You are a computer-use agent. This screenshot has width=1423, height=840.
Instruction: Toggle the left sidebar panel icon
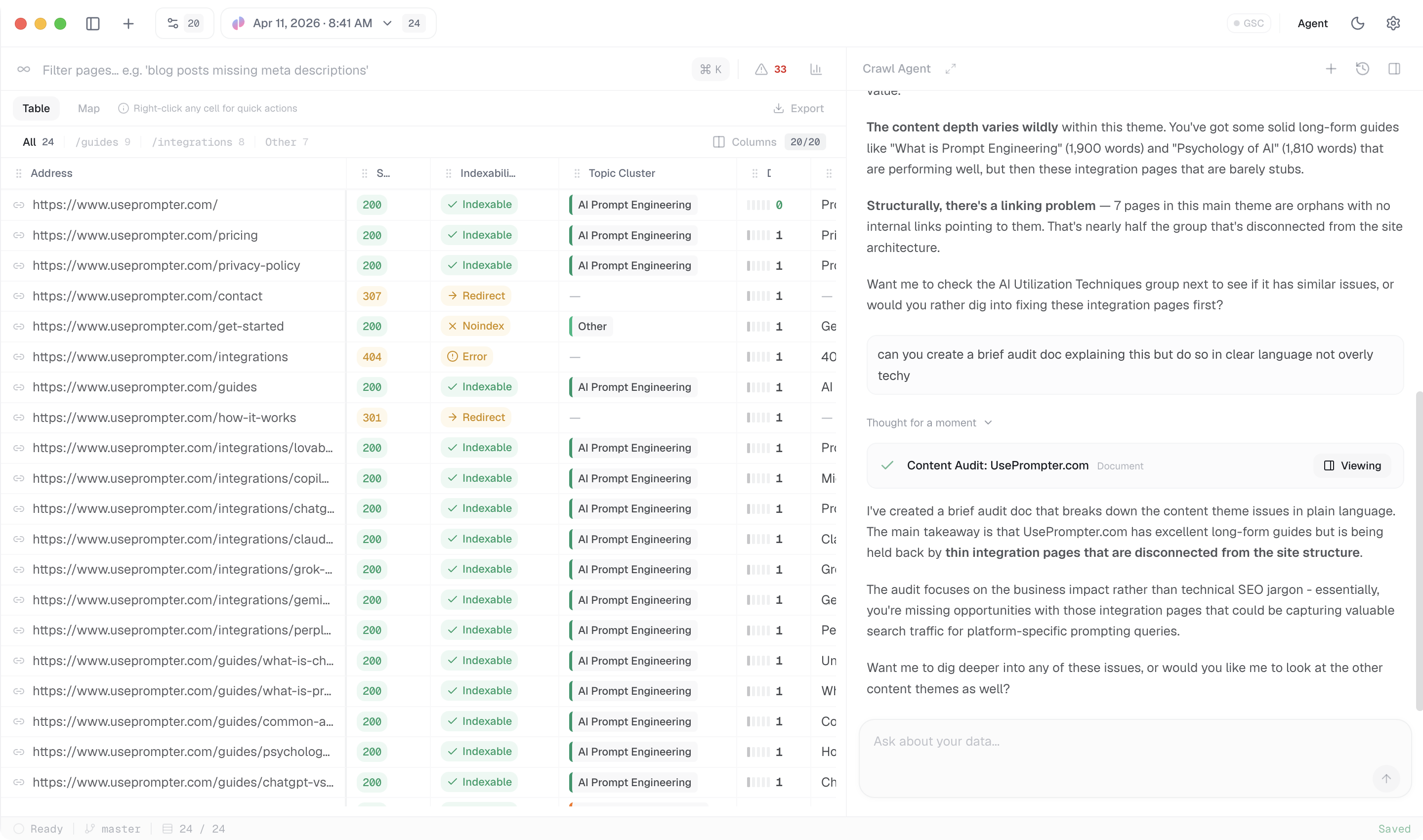tap(93, 23)
